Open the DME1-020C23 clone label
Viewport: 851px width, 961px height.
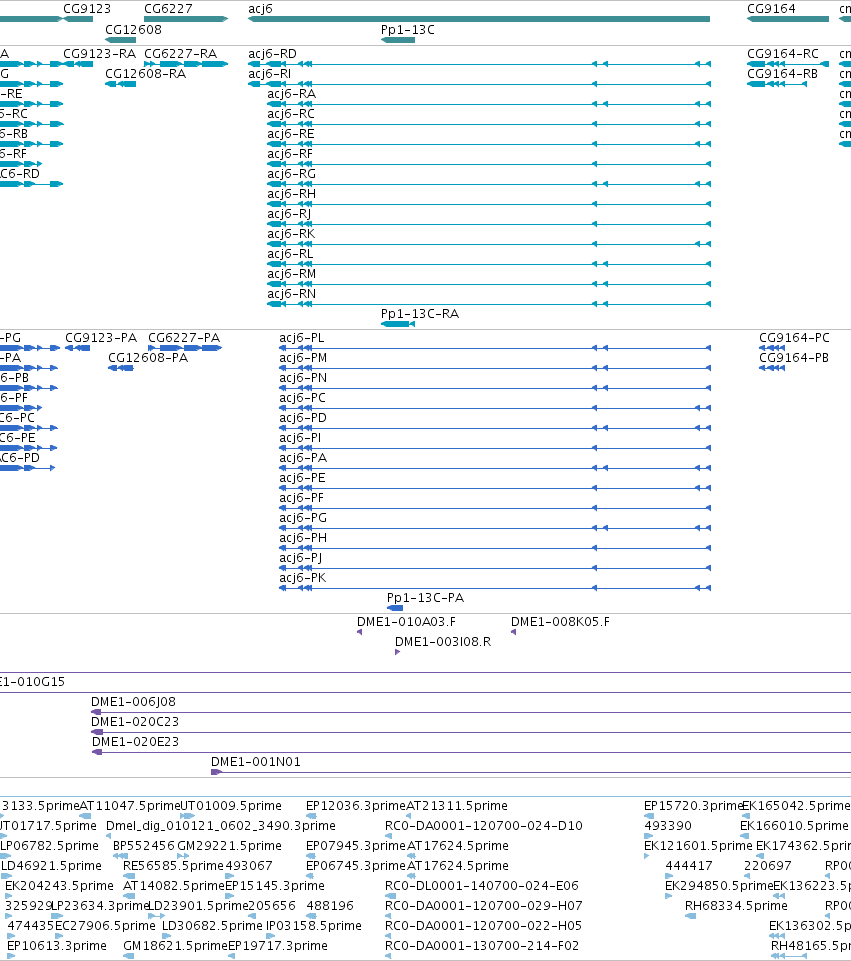pos(135,721)
